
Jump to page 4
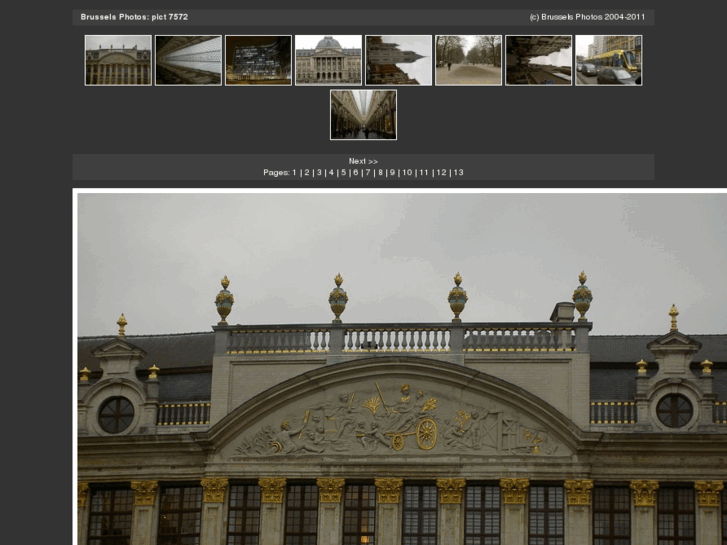(x=331, y=173)
